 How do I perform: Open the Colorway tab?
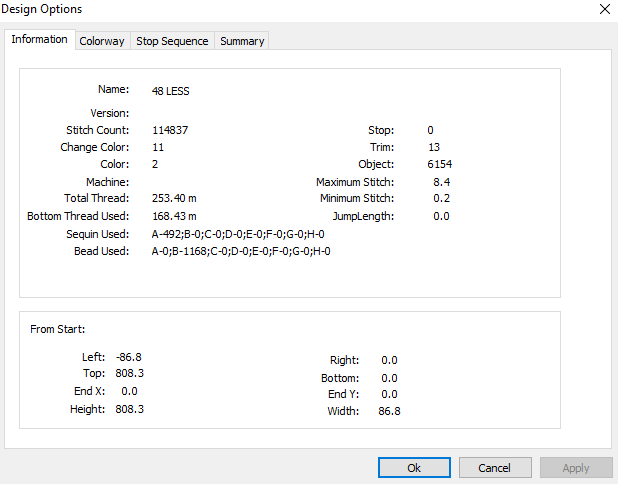pos(102,41)
